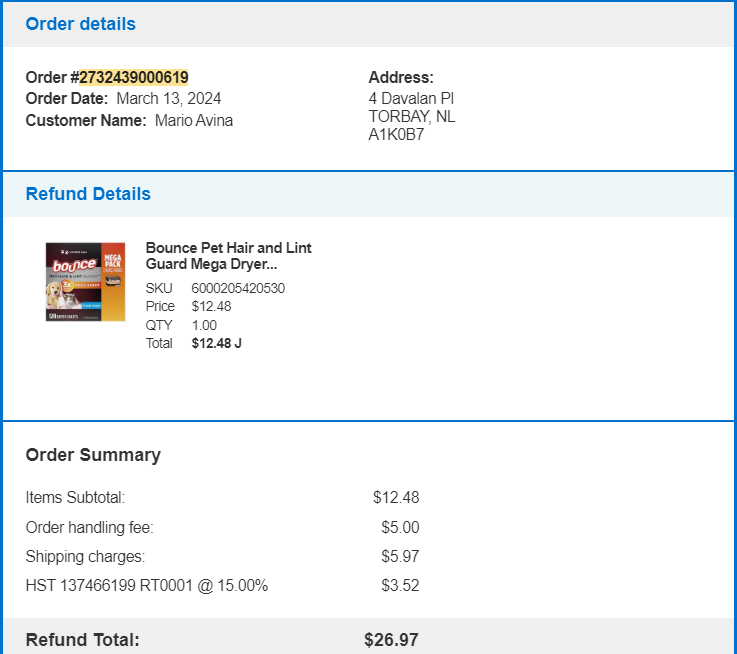Click the TORBAY, NL city line

[412, 117]
